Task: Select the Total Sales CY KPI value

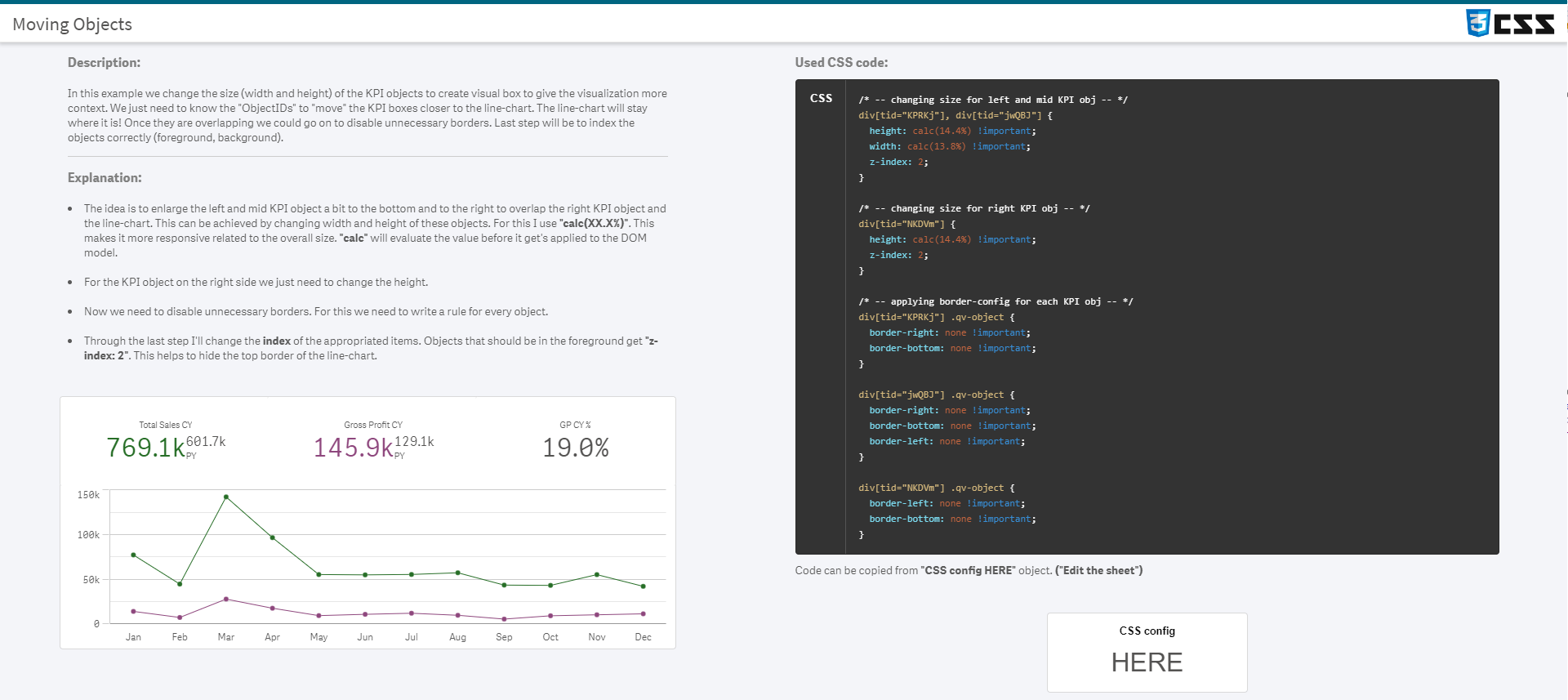Action: point(146,448)
